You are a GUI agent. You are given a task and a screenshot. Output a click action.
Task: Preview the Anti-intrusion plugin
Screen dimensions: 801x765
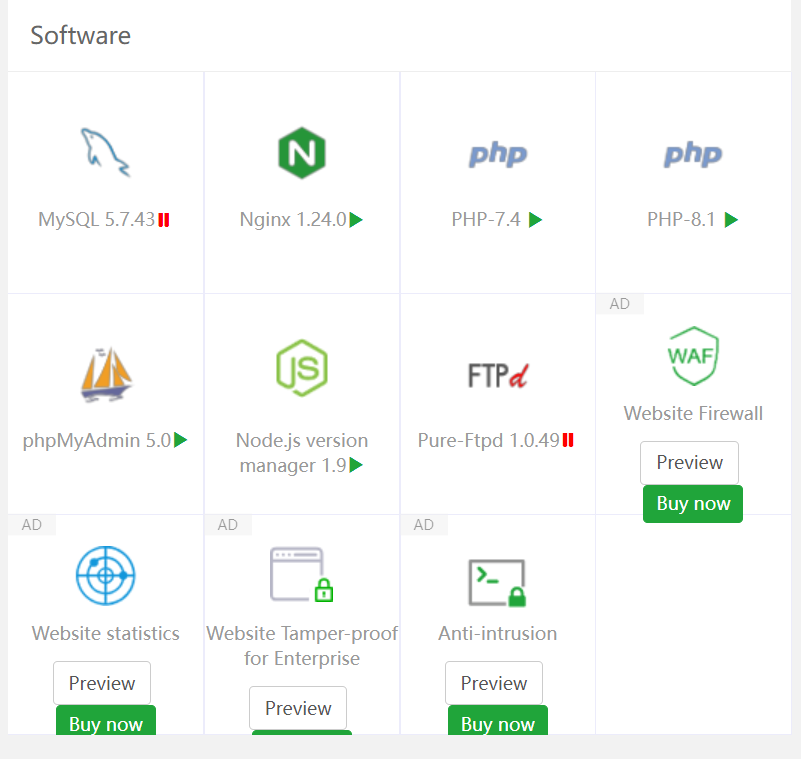click(x=494, y=683)
